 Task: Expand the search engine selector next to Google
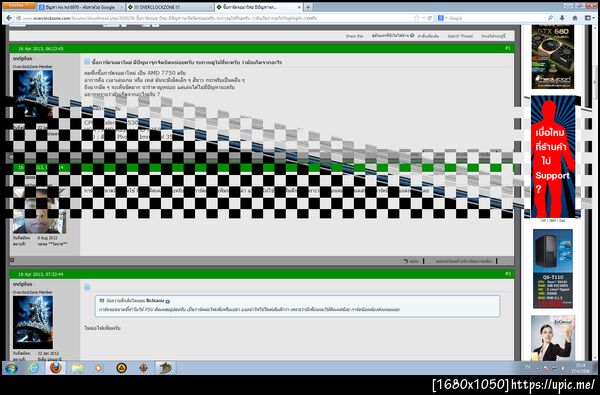coord(442,18)
